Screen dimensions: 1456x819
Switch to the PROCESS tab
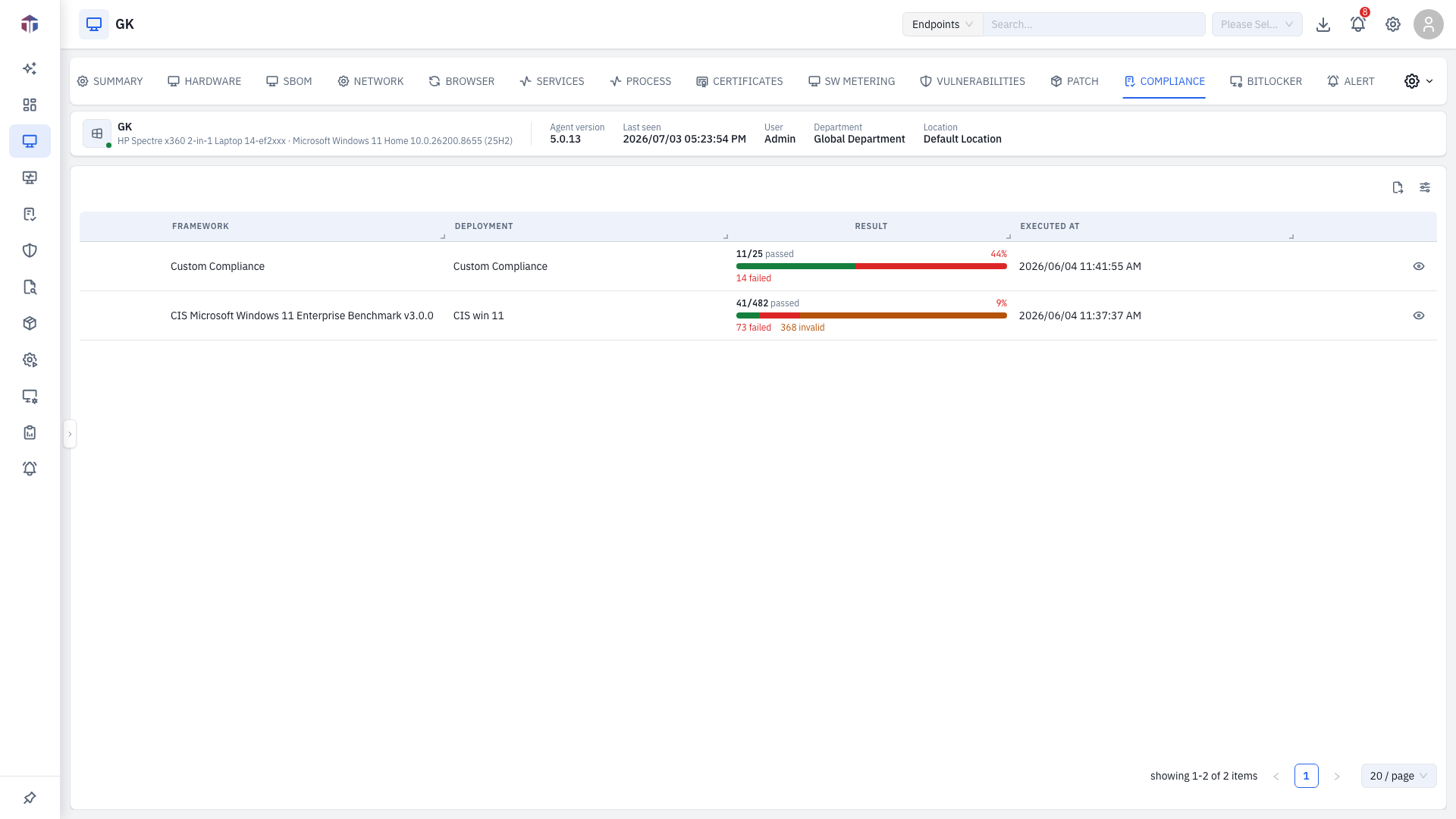640,81
